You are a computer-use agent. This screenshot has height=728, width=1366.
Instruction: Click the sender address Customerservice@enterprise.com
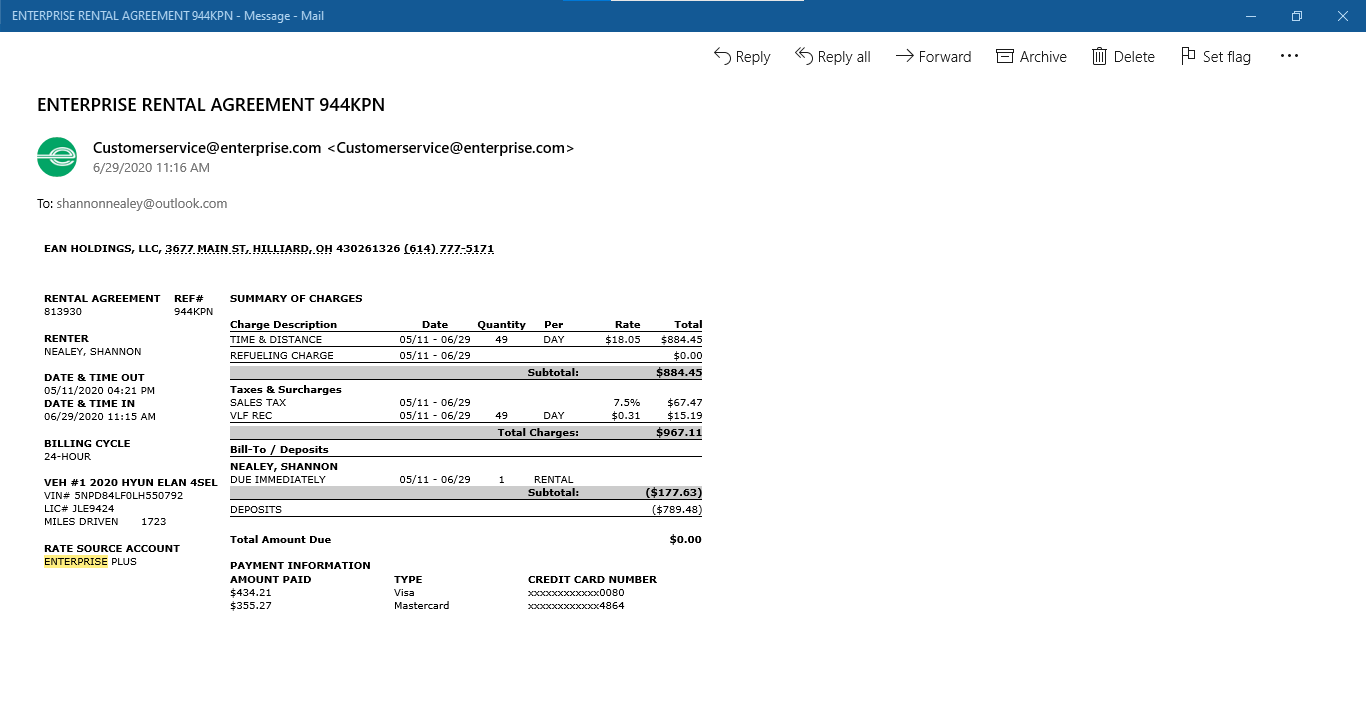206,147
